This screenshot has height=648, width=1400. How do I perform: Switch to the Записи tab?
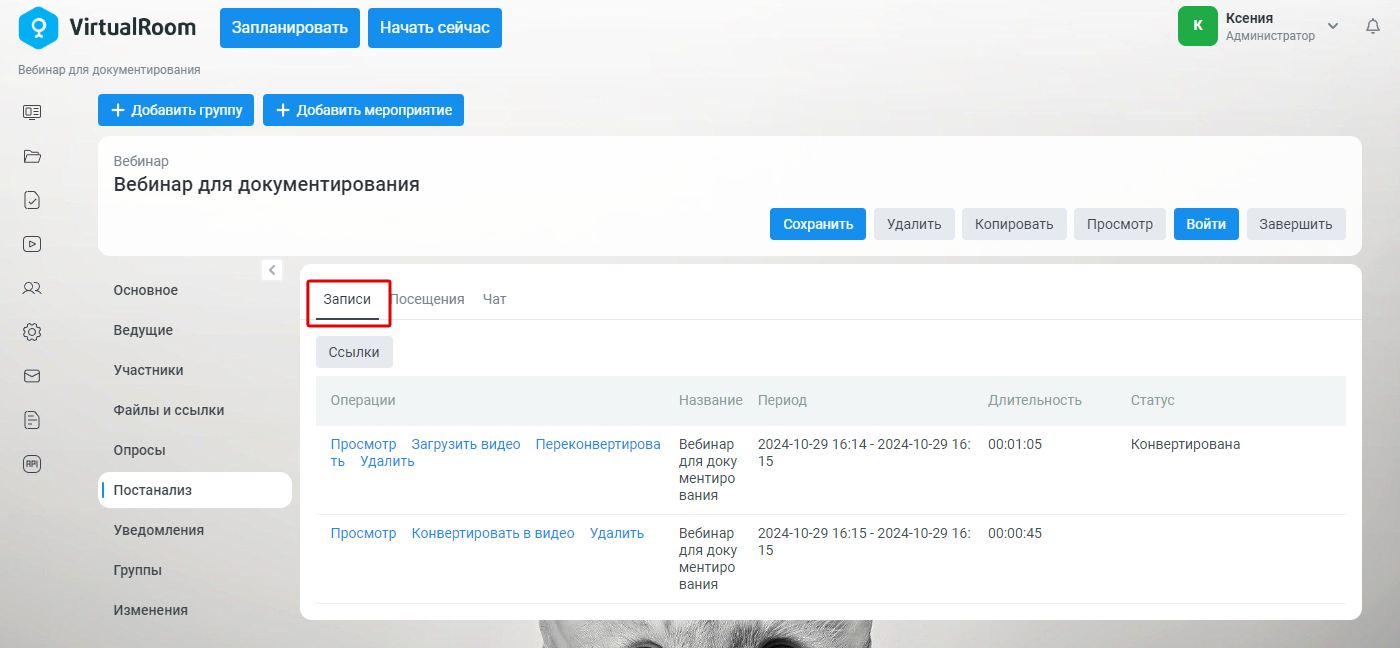point(347,299)
